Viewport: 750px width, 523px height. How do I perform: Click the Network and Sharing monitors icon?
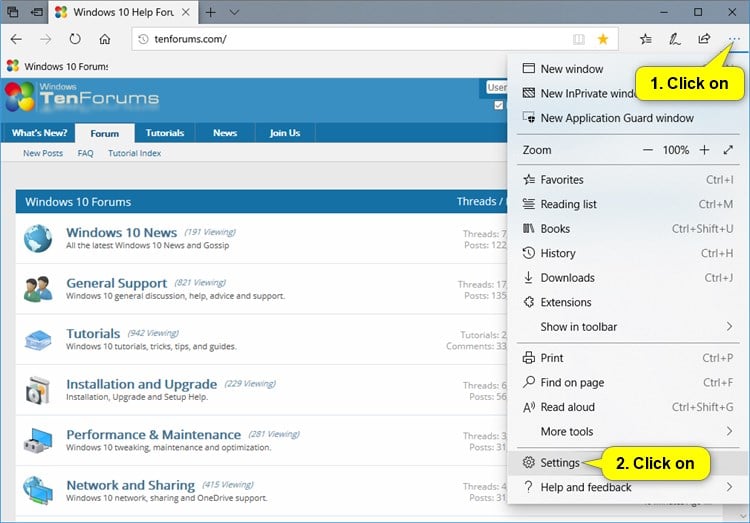pos(38,490)
